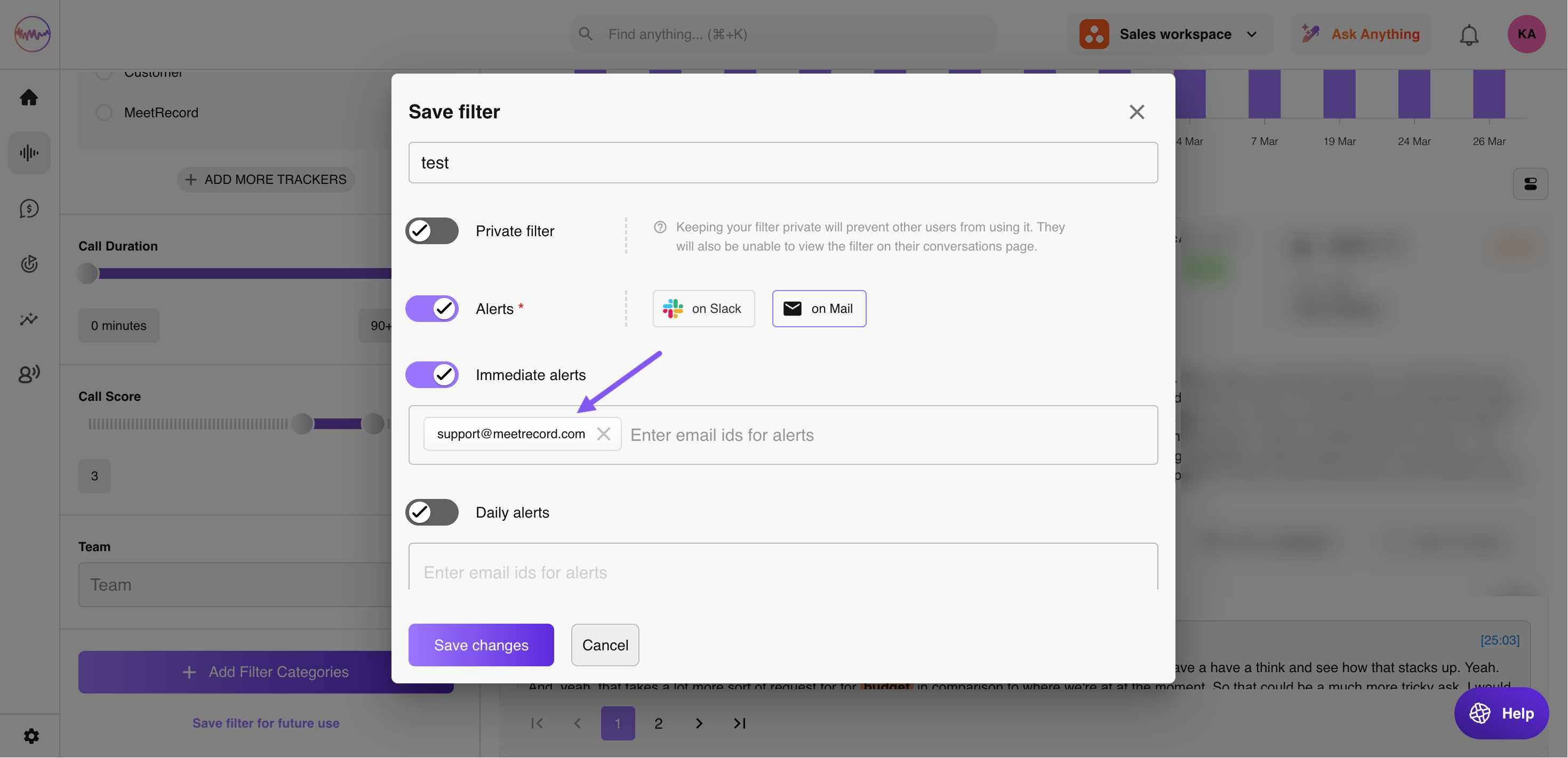Screen dimensions: 1568x758
Task: Click the filter name text field
Action: pyautogui.click(x=782, y=163)
